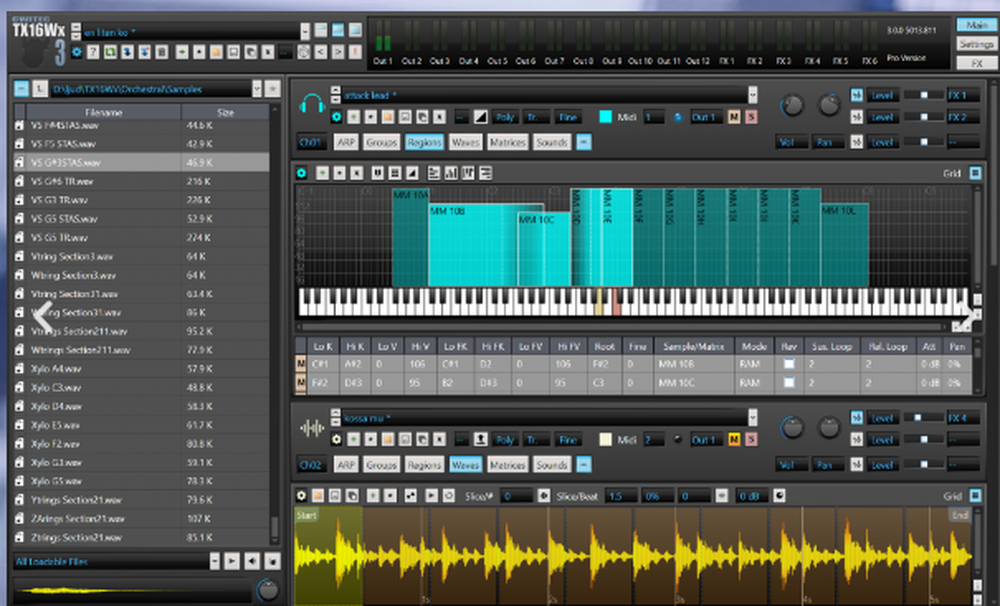Mute the first slot with the M button
The height and width of the screenshot is (606, 1000).
tap(733, 117)
